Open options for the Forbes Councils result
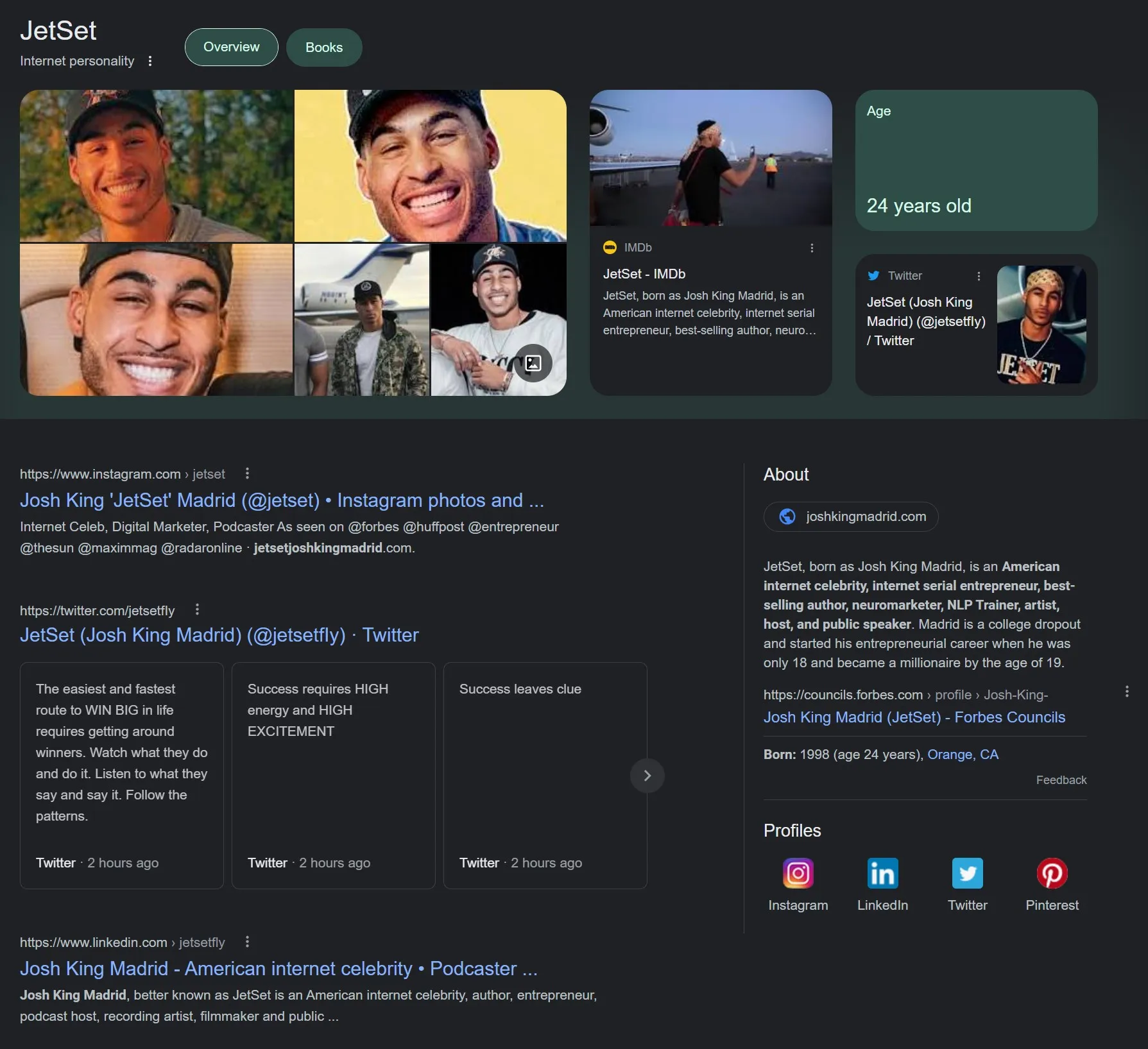The image size is (1148, 1049). [1127, 692]
